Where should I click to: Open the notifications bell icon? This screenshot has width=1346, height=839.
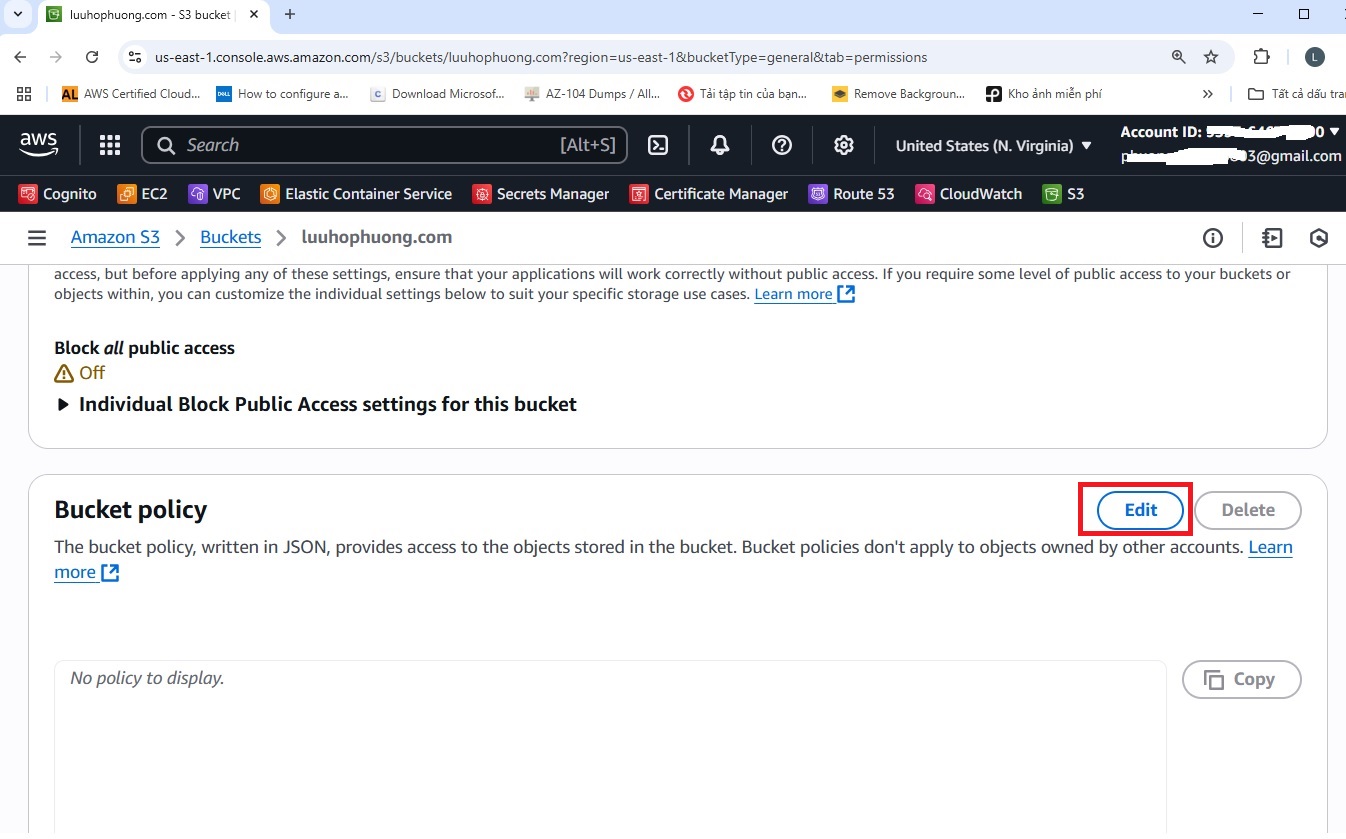(x=720, y=145)
